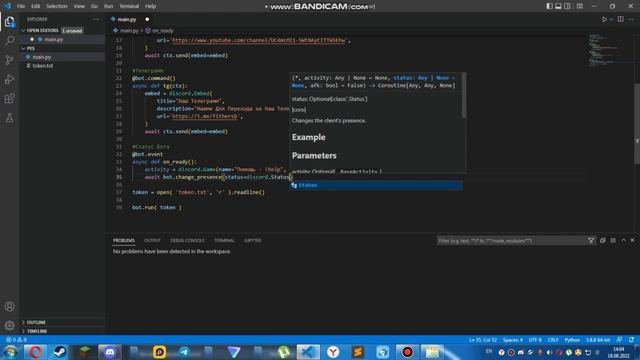The width and height of the screenshot is (640, 360).
Task: Open the Terminal menu
Action: point(129,6)
